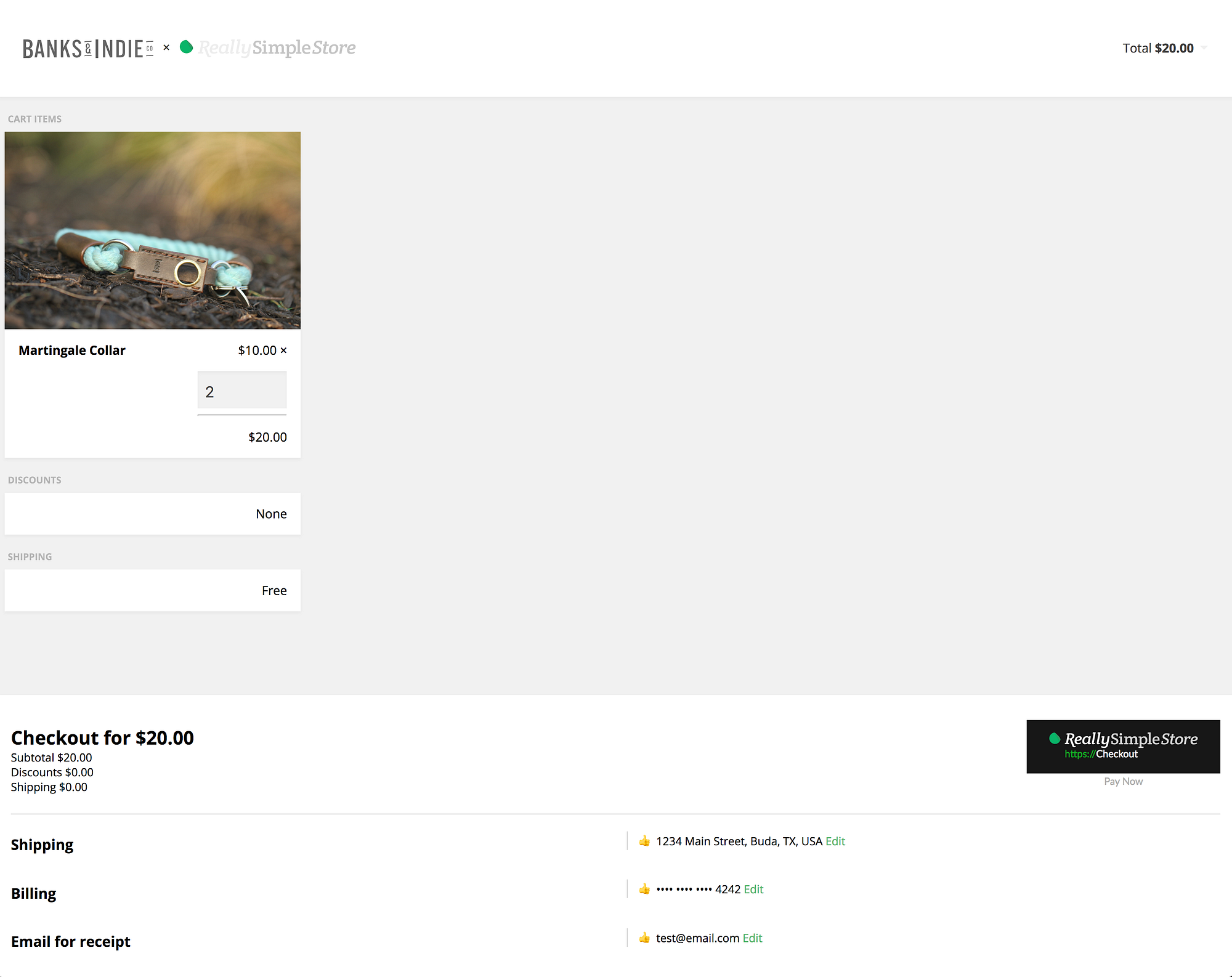The image size is (1232, 977).
Task: Edit the billing card details
Action: click(x=753, y=889)
